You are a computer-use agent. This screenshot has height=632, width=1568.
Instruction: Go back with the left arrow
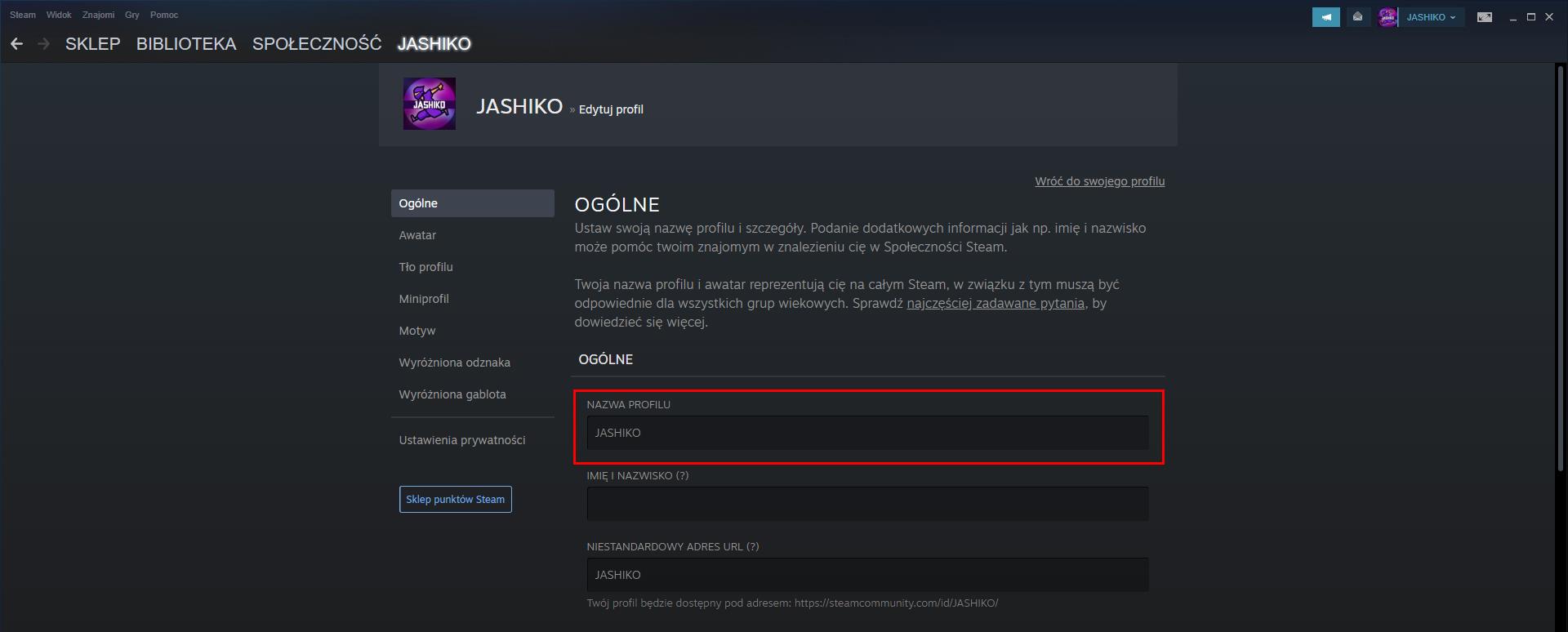tap(16, 44)
